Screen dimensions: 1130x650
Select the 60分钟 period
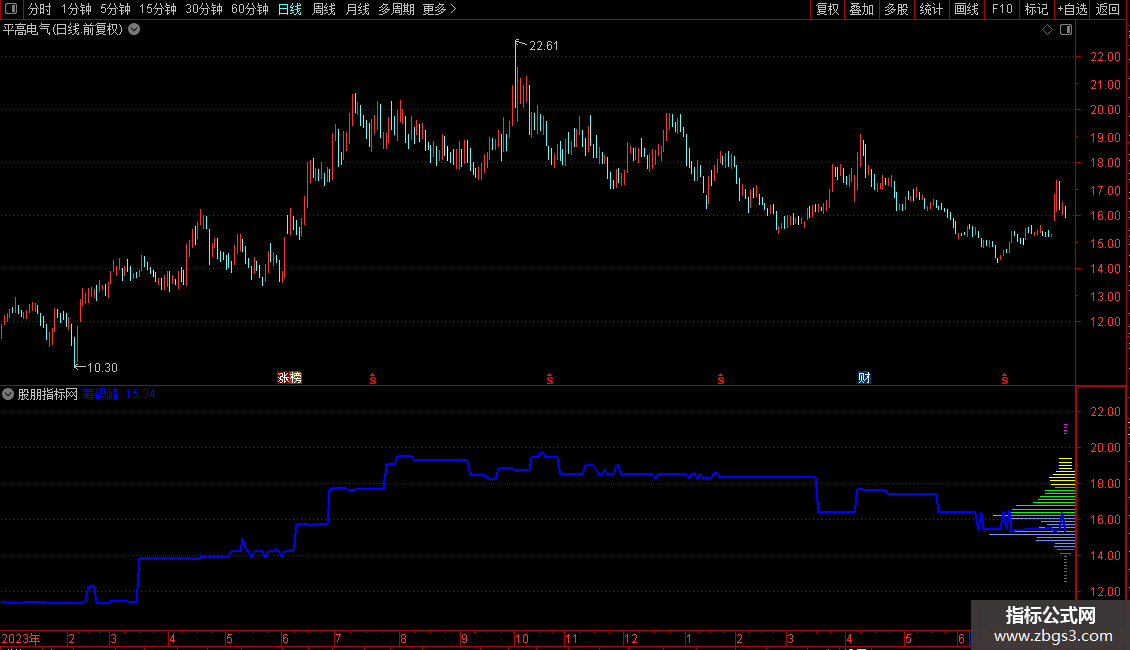point(250,9)
